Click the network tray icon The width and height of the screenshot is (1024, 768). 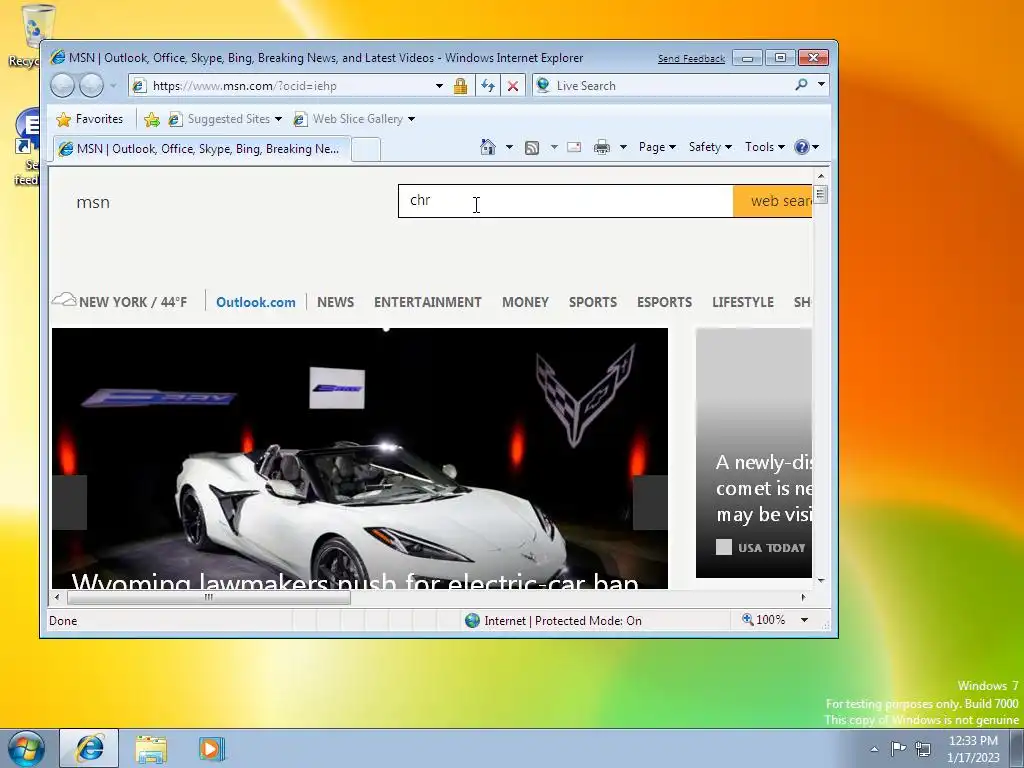(923, 748)
